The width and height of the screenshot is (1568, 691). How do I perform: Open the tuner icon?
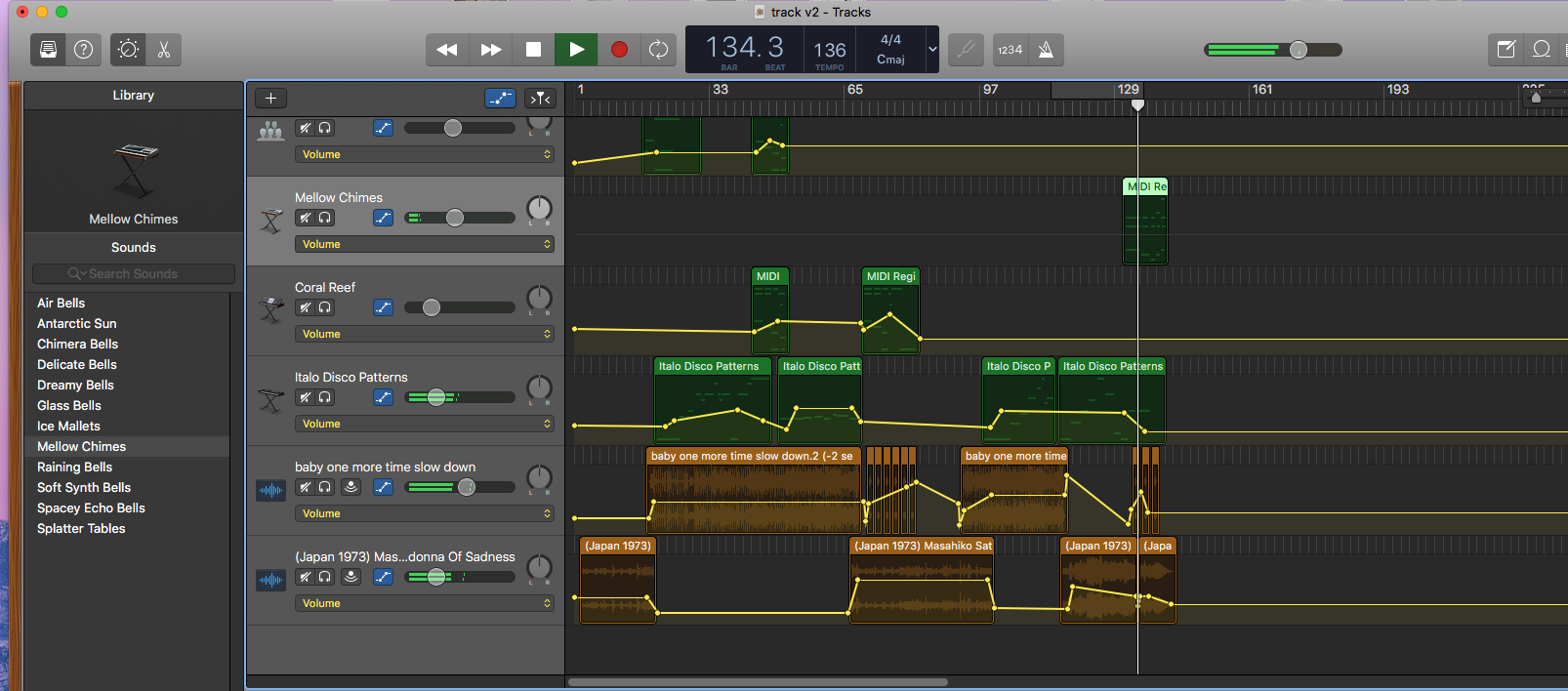point(966,50)
